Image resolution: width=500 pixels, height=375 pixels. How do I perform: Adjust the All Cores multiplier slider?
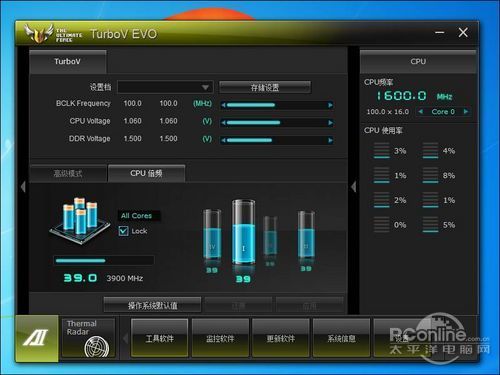(x=104, y=260)
